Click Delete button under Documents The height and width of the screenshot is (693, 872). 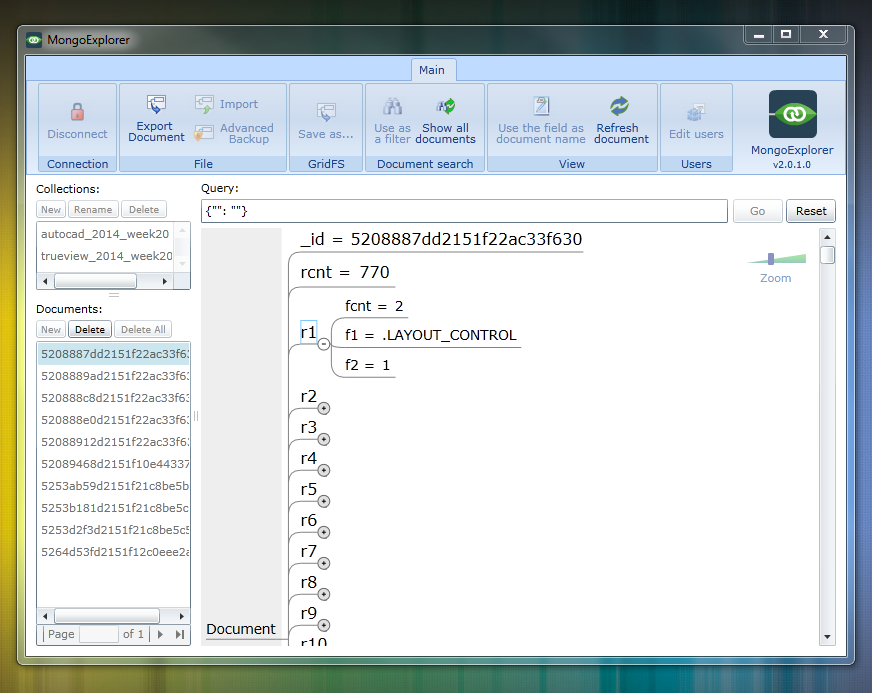coord(90,329)
